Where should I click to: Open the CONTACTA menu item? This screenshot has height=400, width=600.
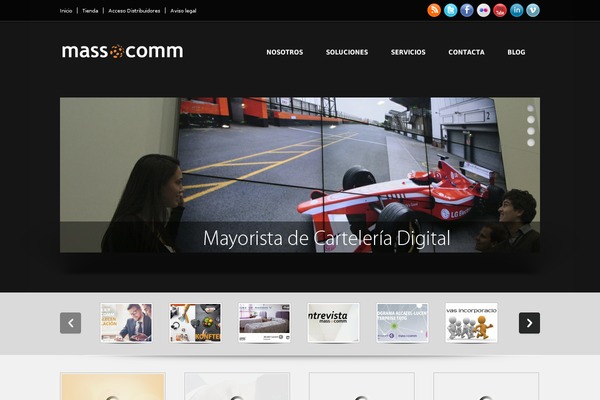point(466,52)
